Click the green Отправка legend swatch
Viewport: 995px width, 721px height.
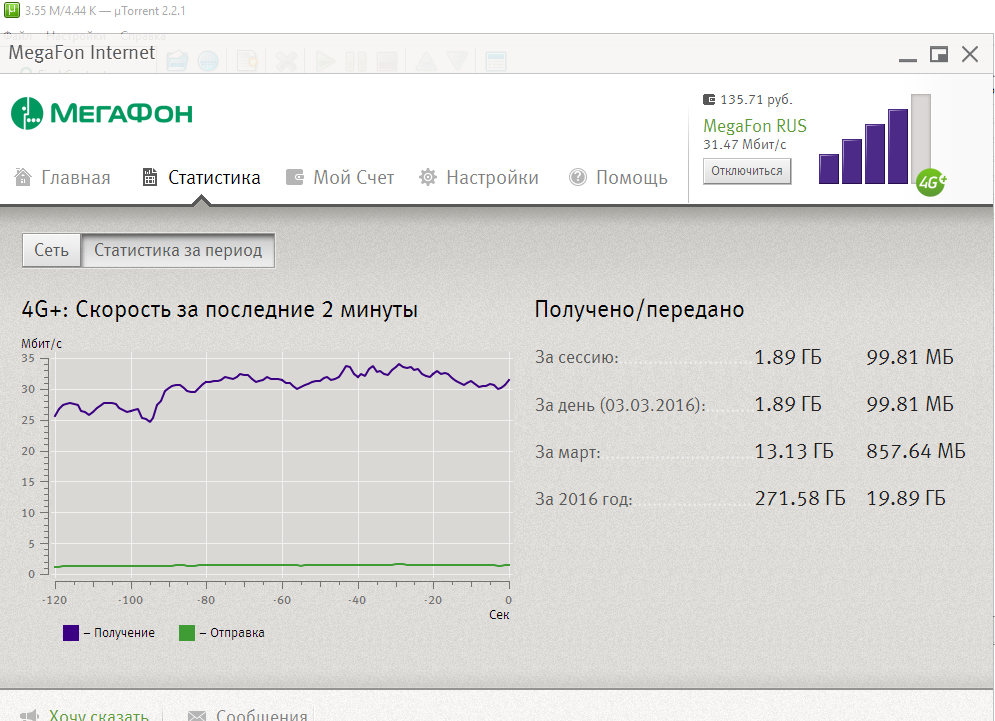[x=187, y=633]
